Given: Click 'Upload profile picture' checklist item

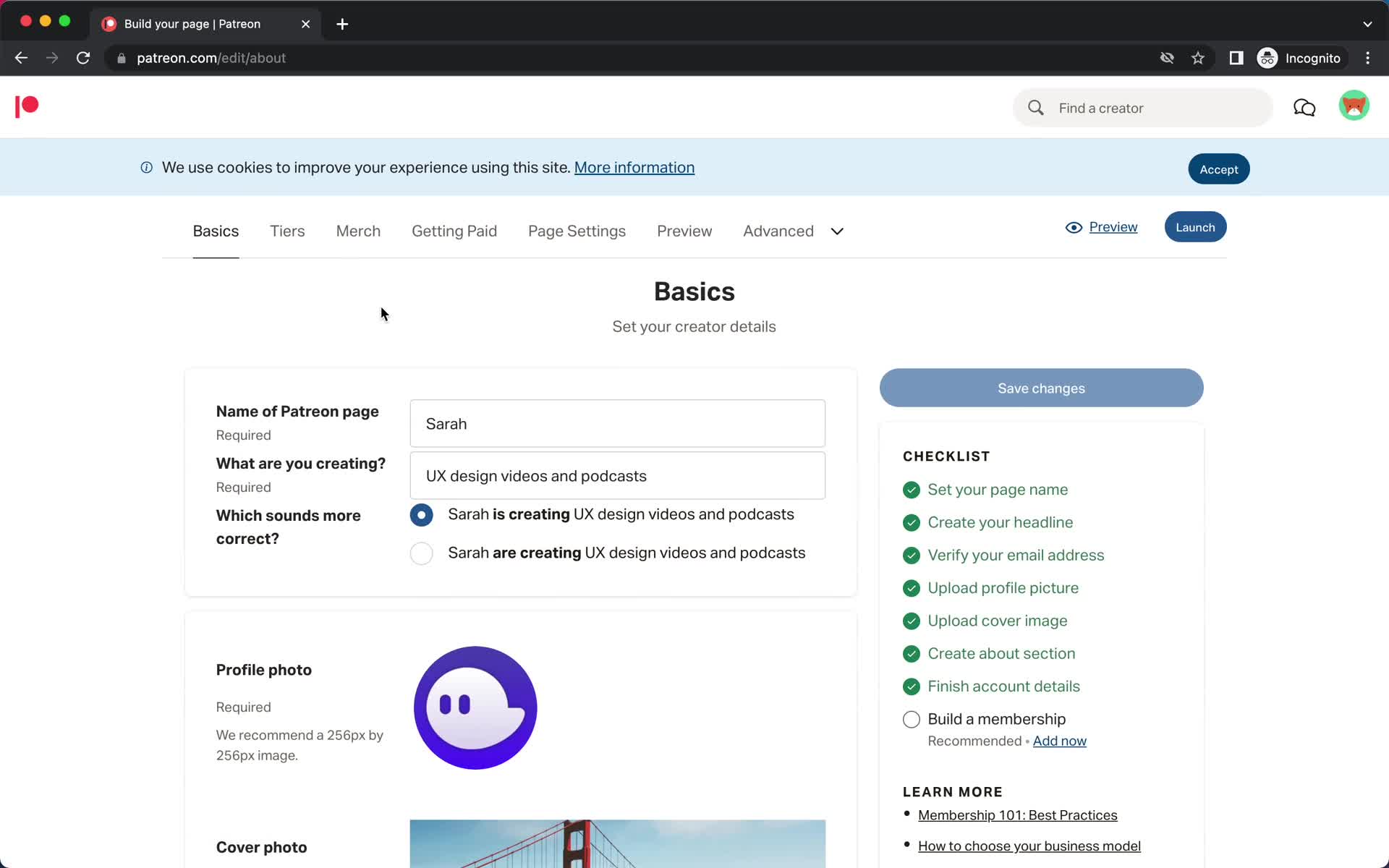Looking at the screenshot, I should tap(1003, 588).
